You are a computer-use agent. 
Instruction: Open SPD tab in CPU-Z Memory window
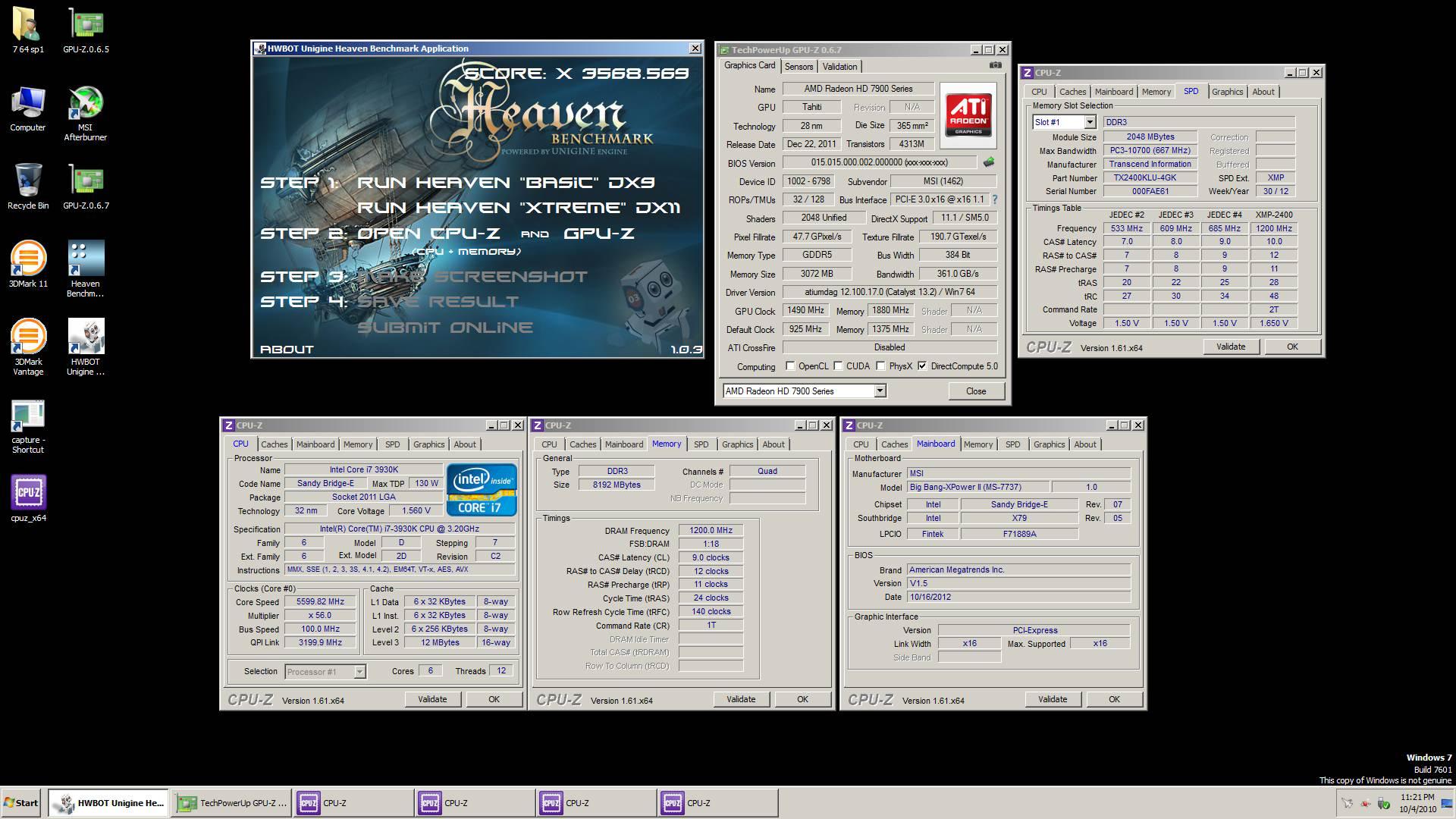click(701, 444)
